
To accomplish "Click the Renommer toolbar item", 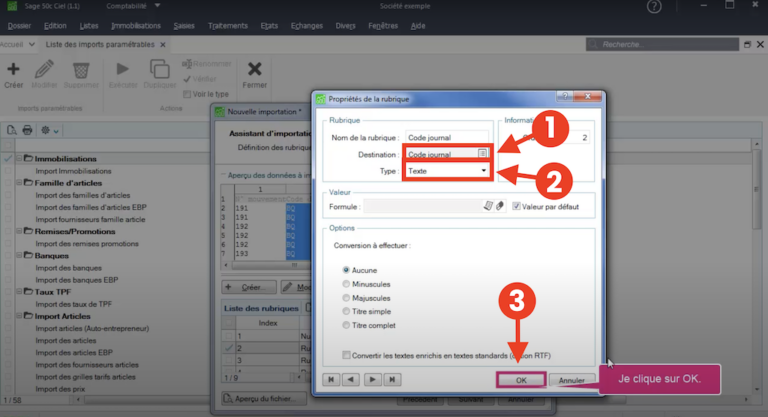I will [207, 64].
